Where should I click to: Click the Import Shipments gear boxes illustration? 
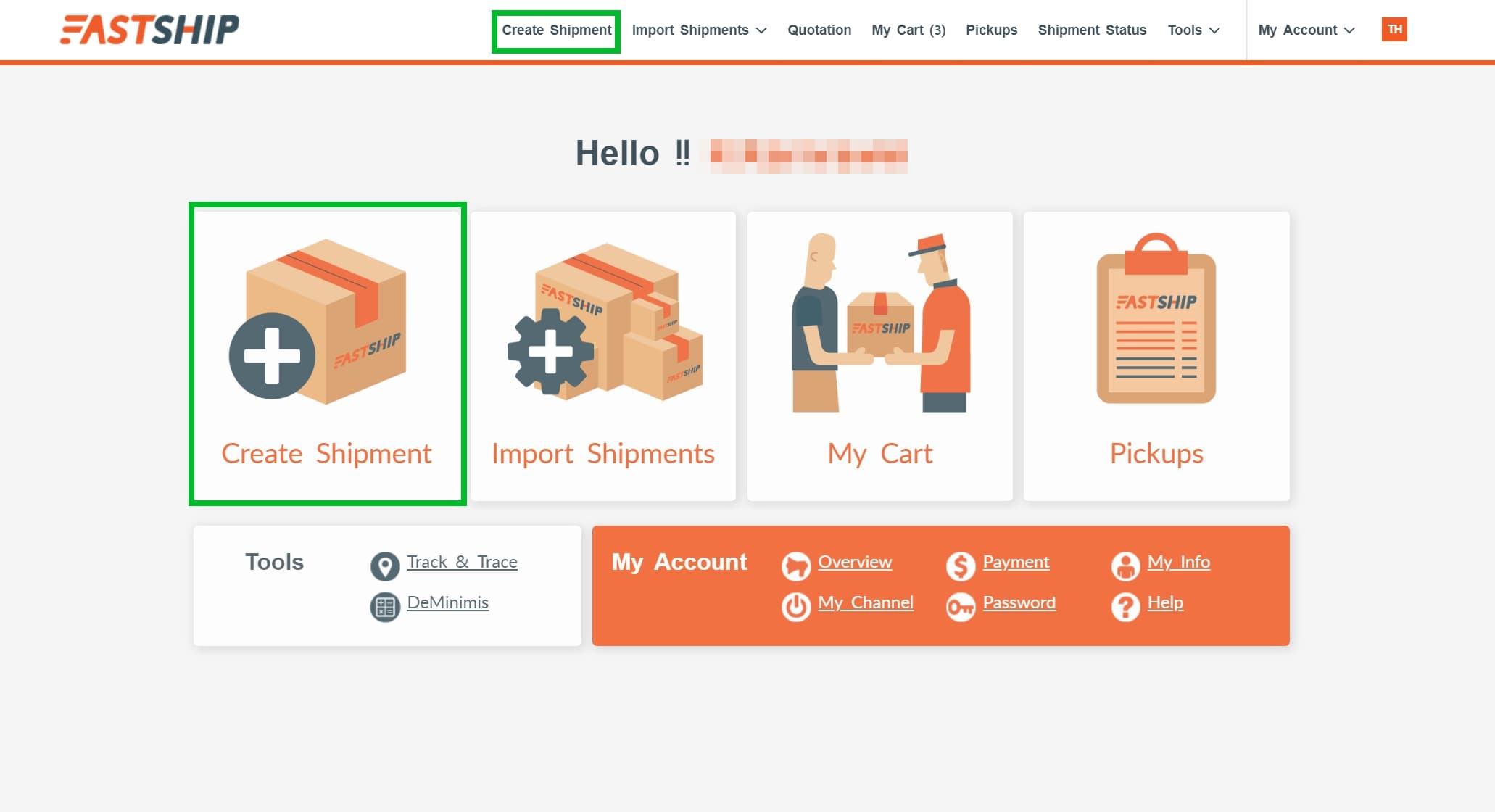click(605, 322)
